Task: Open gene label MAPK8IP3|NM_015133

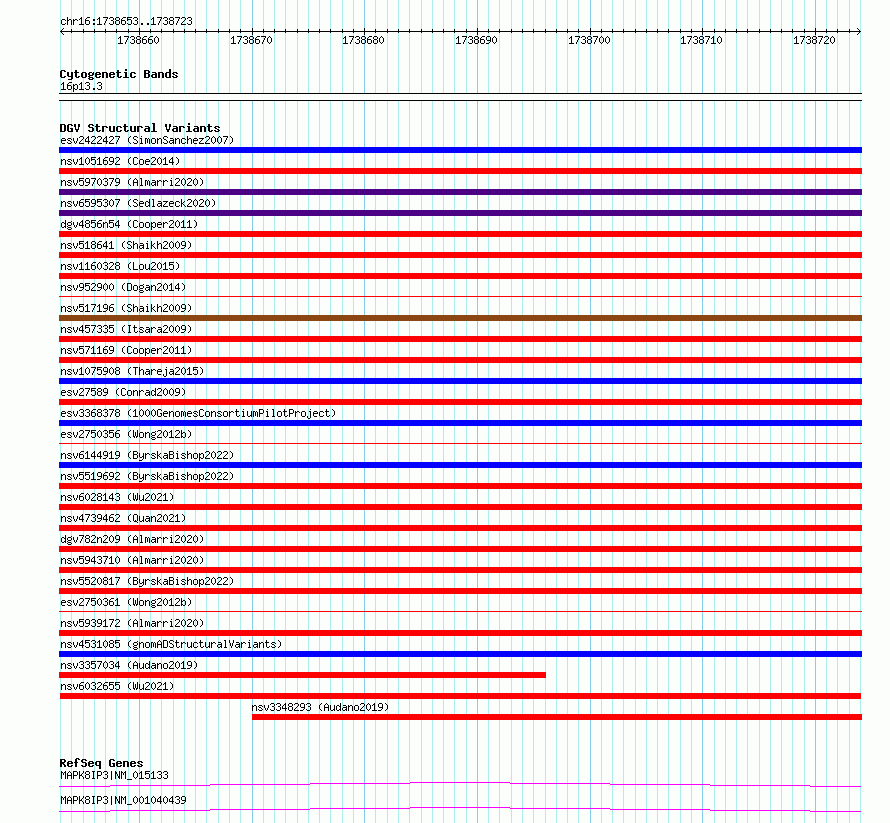Action: point(114,775)
